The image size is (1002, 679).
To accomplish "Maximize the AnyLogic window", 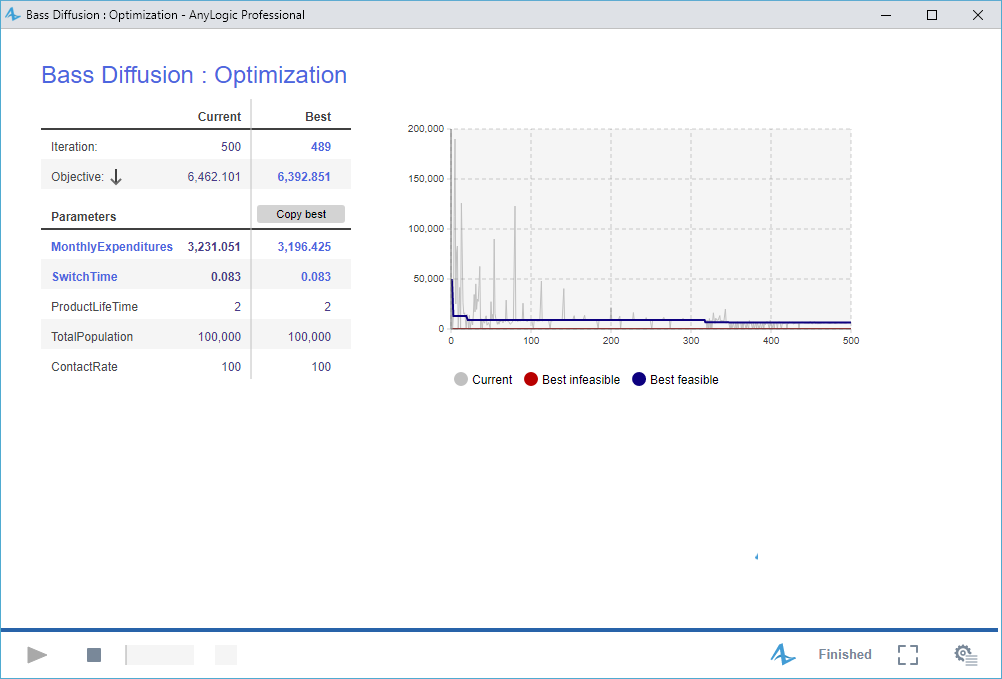I will (x=932, y=15).
